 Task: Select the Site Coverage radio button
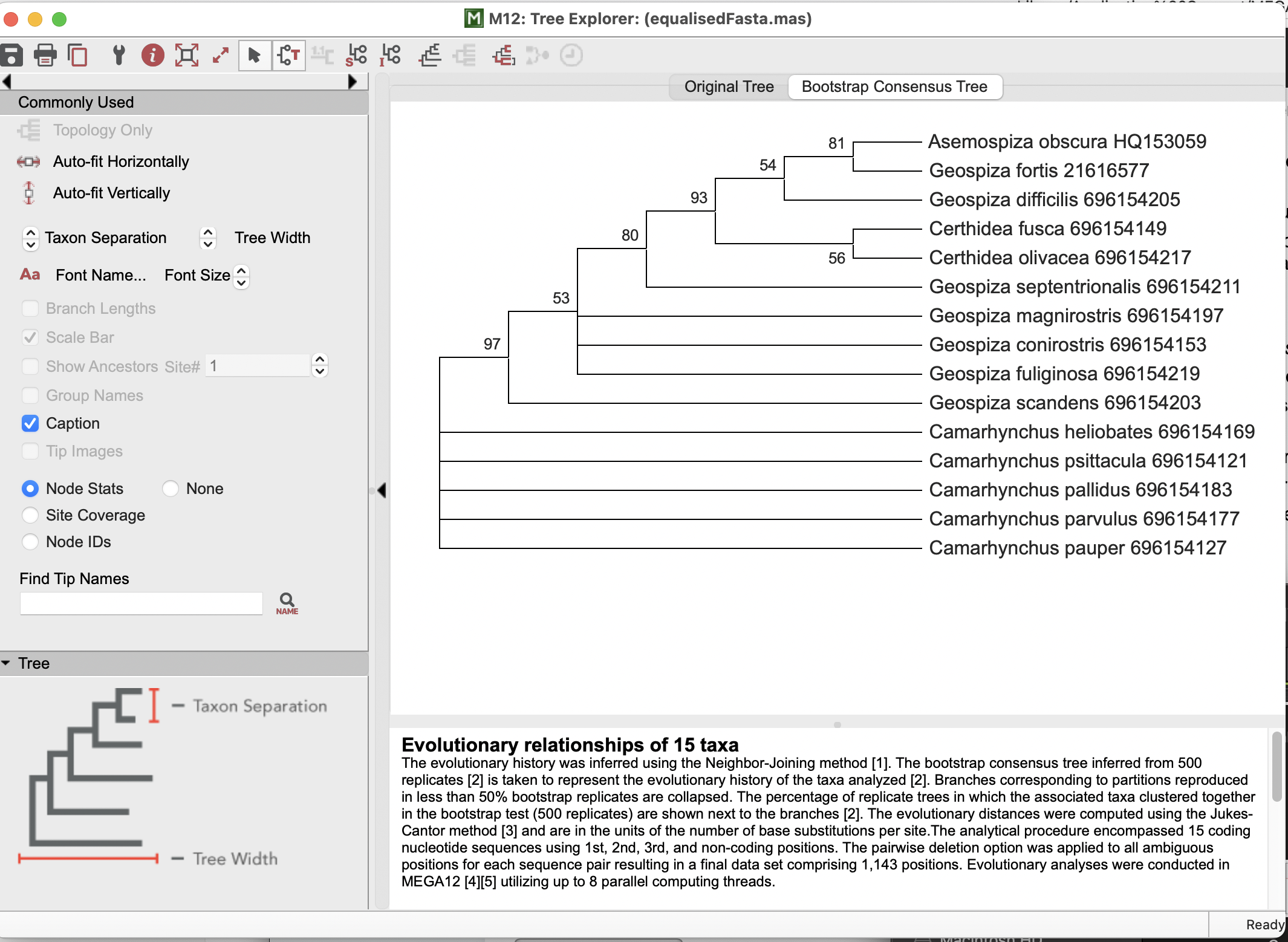tap(30, 515)
